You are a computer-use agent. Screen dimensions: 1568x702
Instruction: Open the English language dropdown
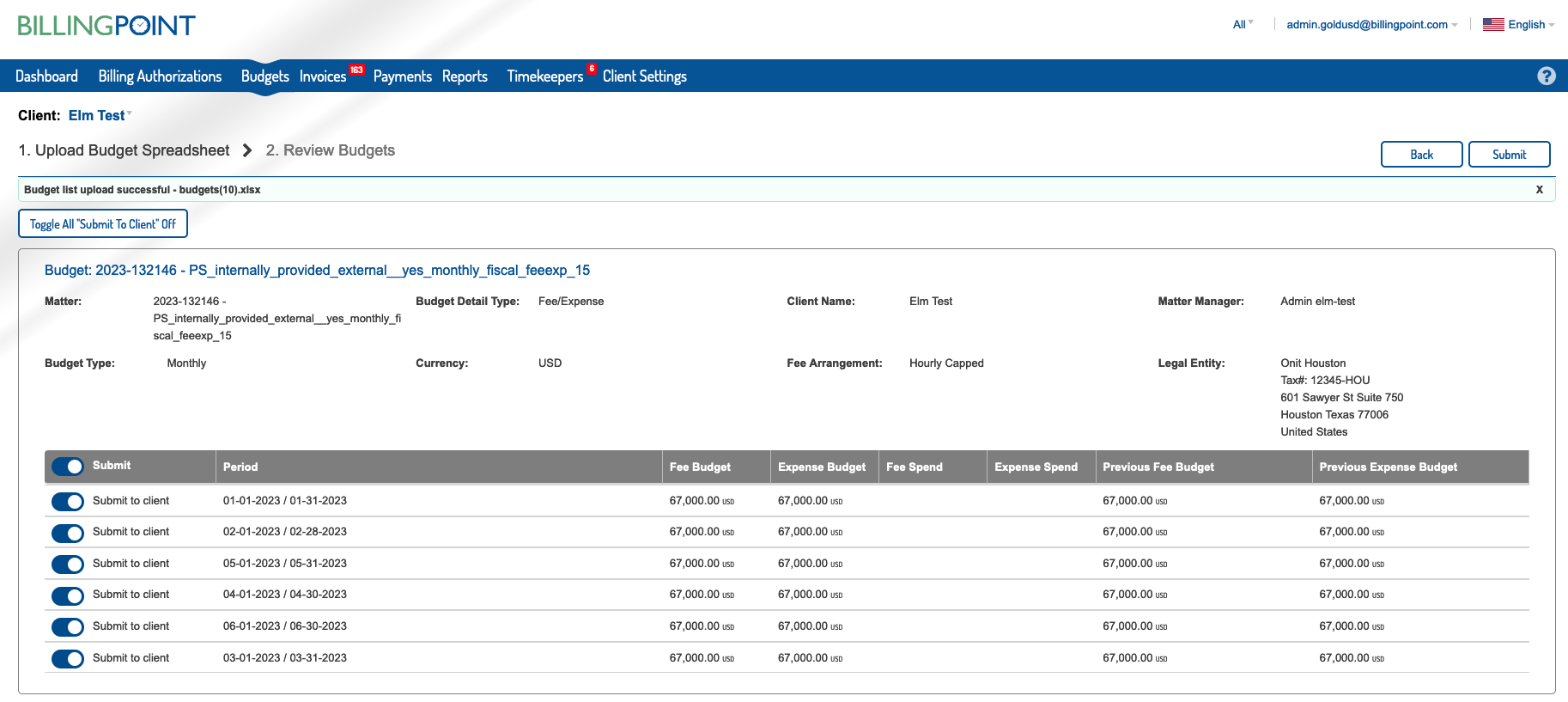click(1531, 24)
